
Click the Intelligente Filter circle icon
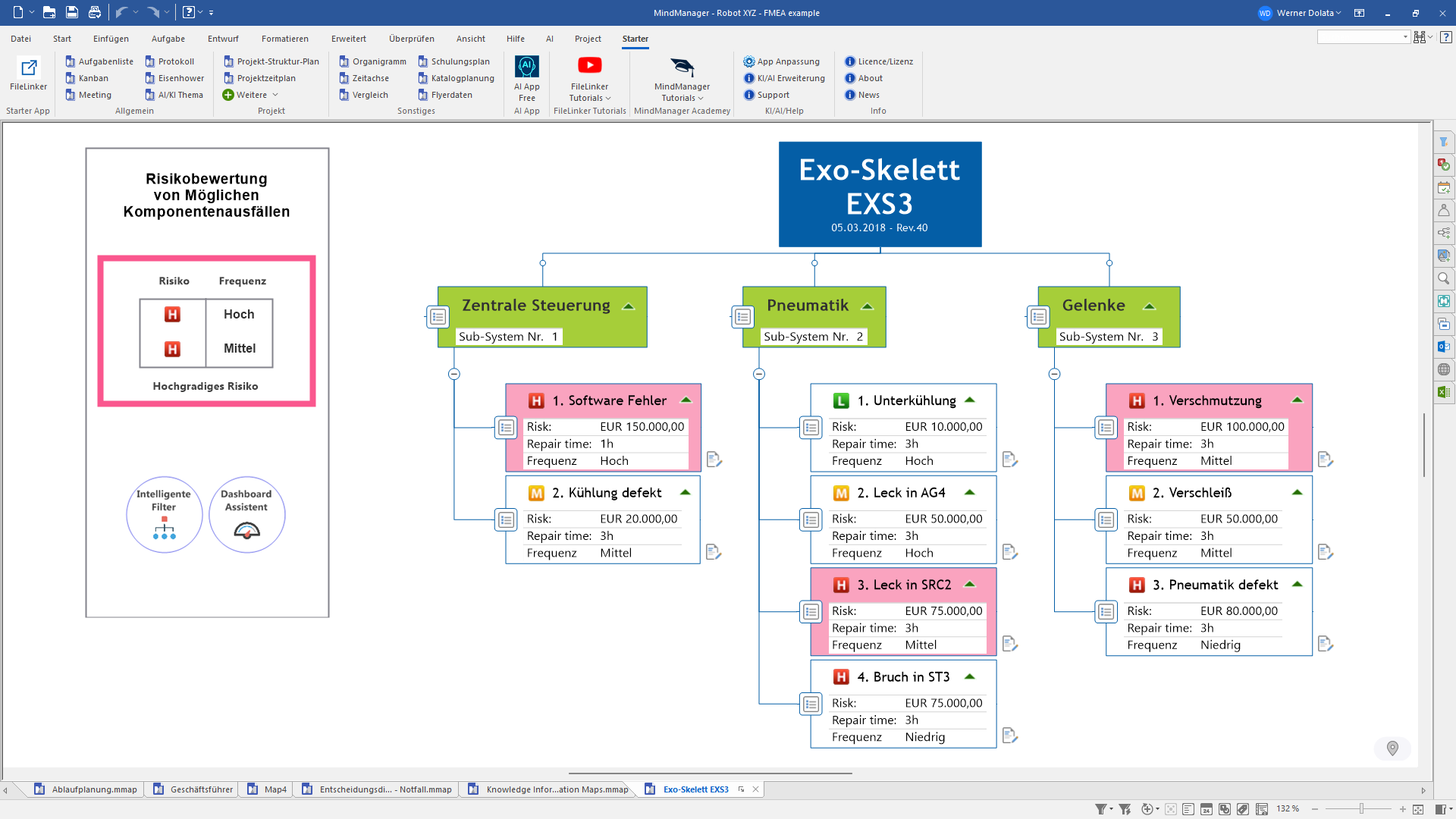pos(164,515)
